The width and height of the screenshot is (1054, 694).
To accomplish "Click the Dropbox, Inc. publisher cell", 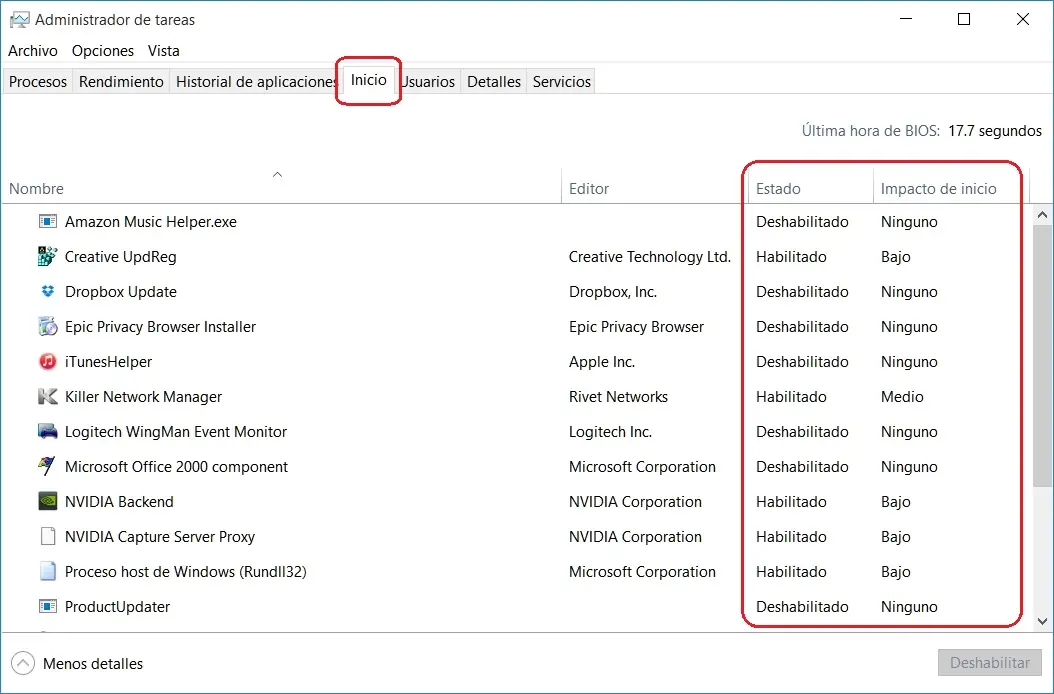I will [x=613, y=292].
